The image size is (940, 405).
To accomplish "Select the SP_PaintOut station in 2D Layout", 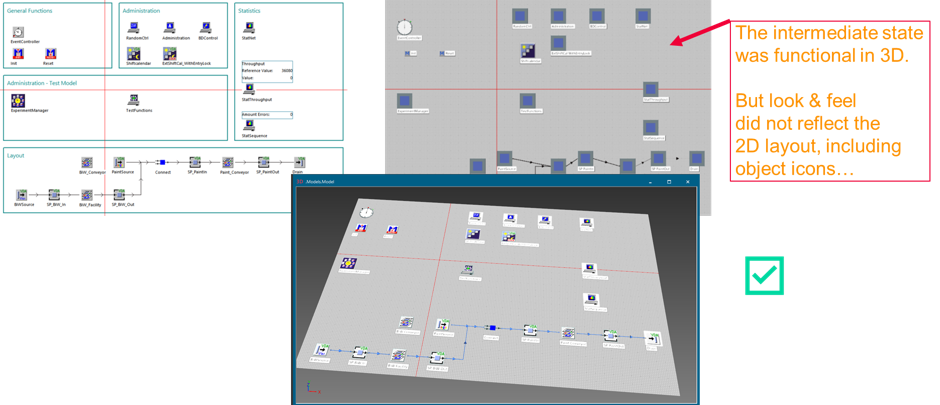I will tap(264, 162).
